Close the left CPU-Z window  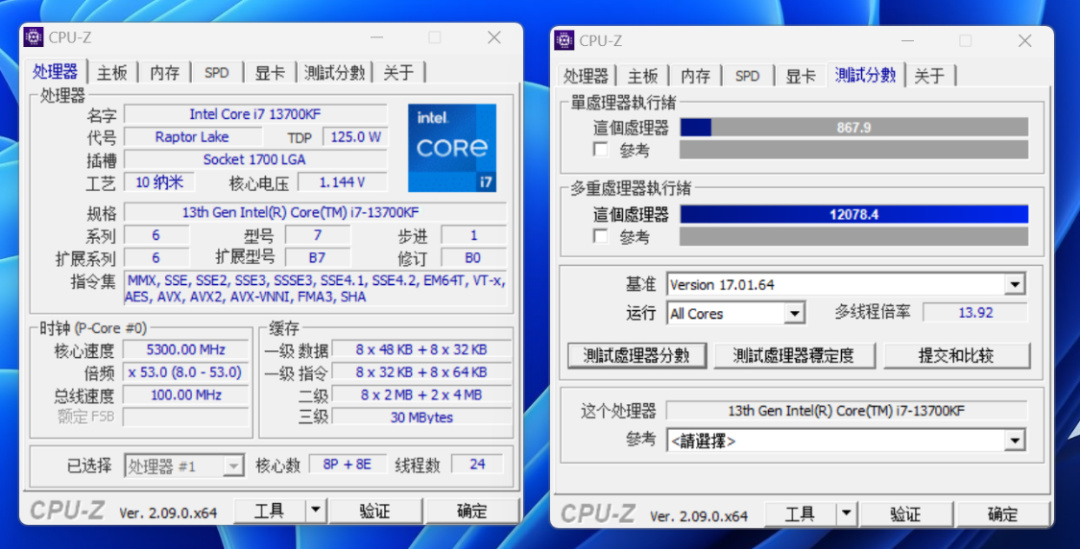click(494, 37)
